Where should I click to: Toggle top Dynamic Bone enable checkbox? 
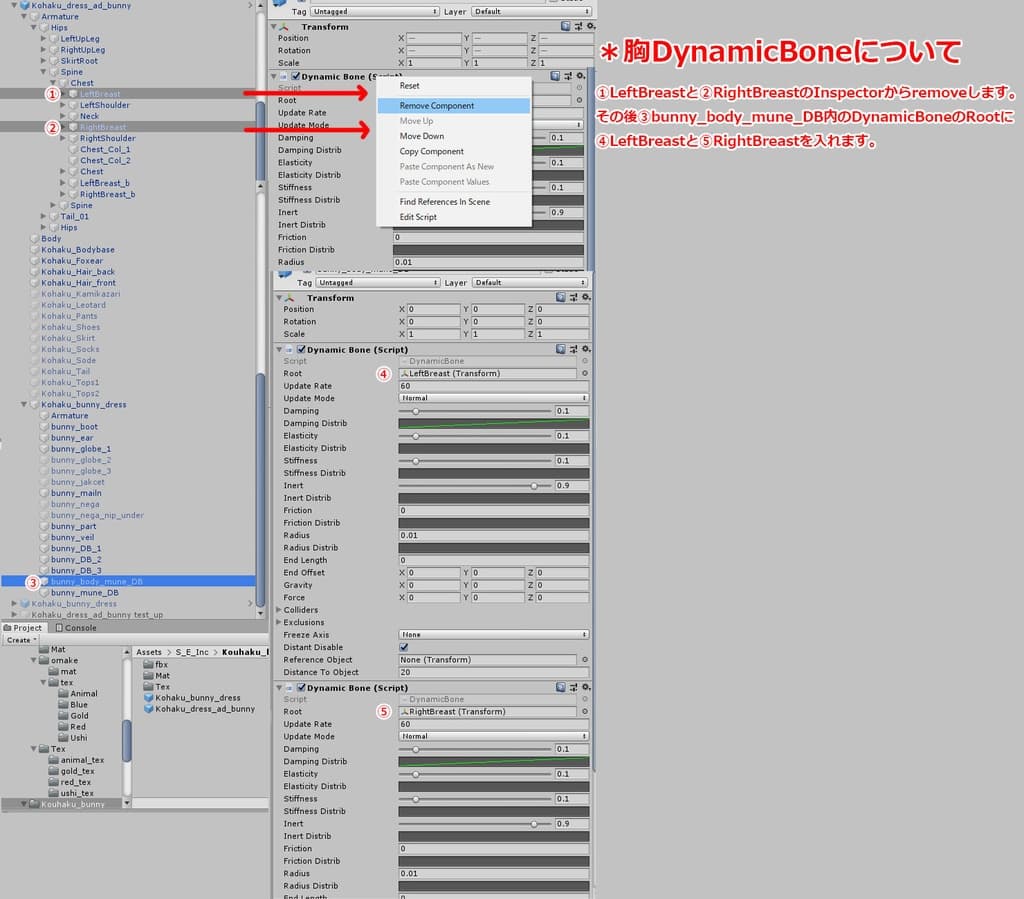click(296, 76)
